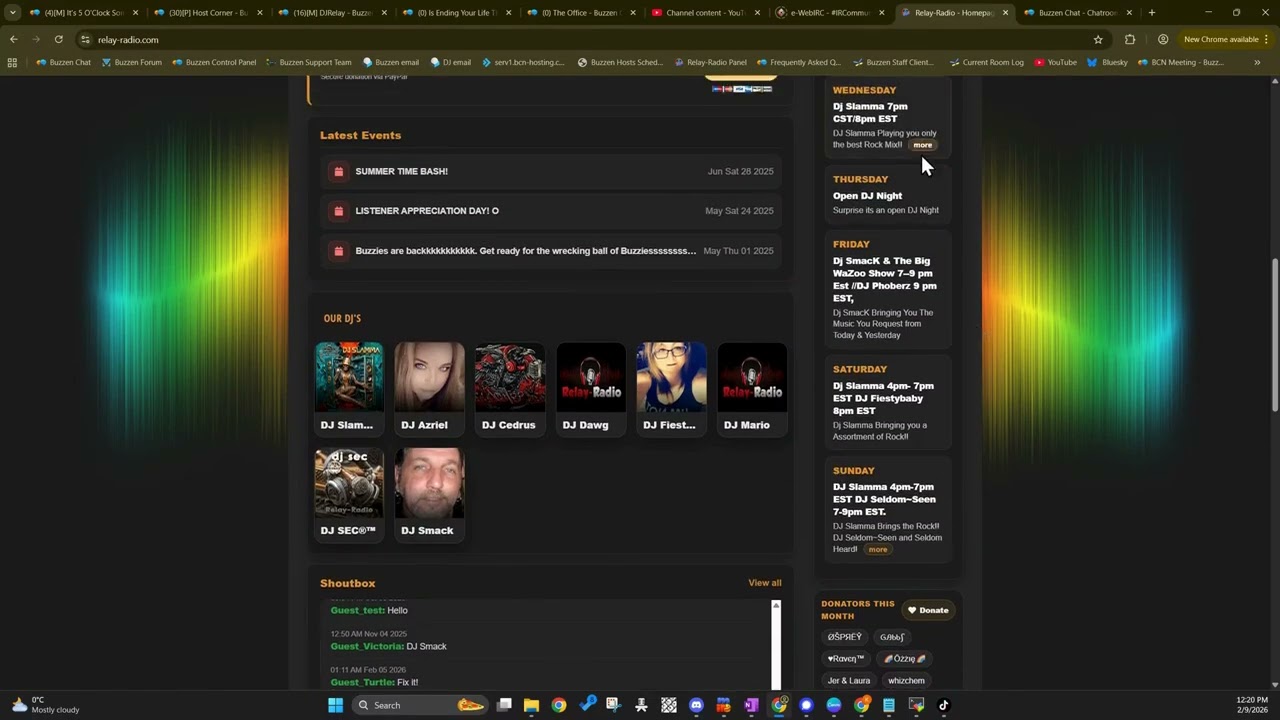This screenshot has width=1280, height=720.
Task: Open File Explorer from the taskbar
Action: (x=531, y=705)
